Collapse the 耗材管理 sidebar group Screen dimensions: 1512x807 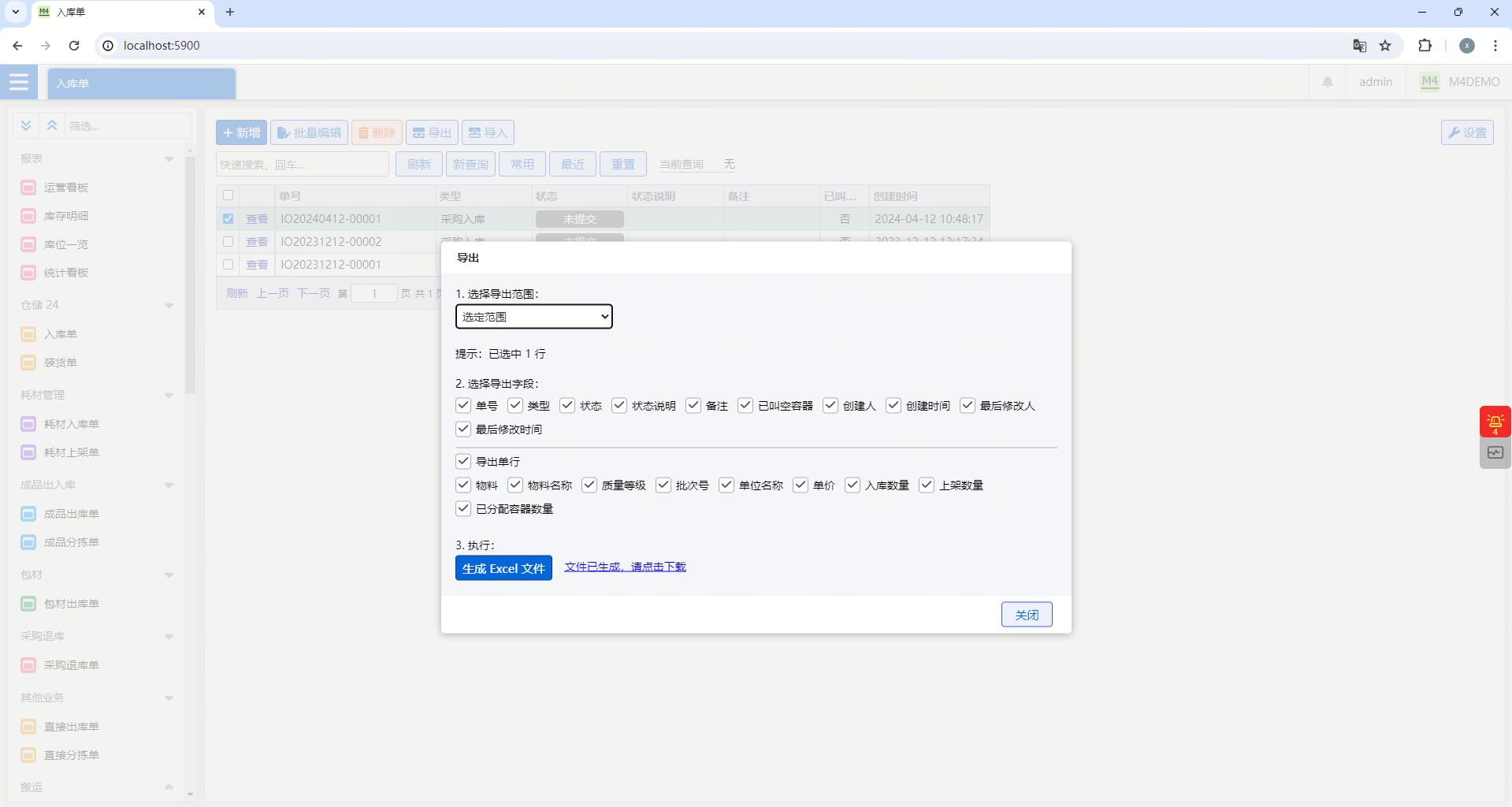[169, 396]
